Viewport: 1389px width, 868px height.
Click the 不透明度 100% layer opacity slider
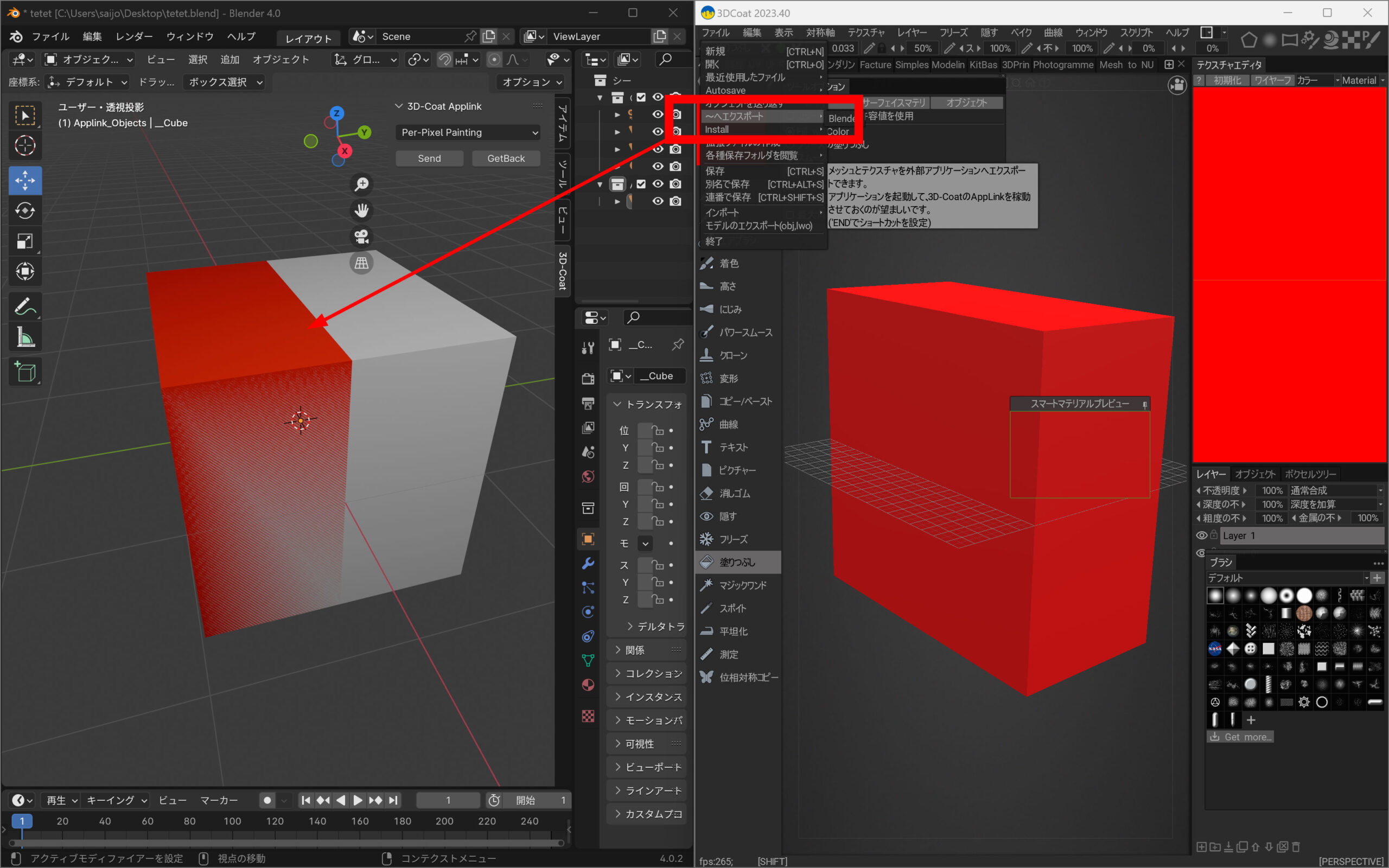[x=1271, y=490]
